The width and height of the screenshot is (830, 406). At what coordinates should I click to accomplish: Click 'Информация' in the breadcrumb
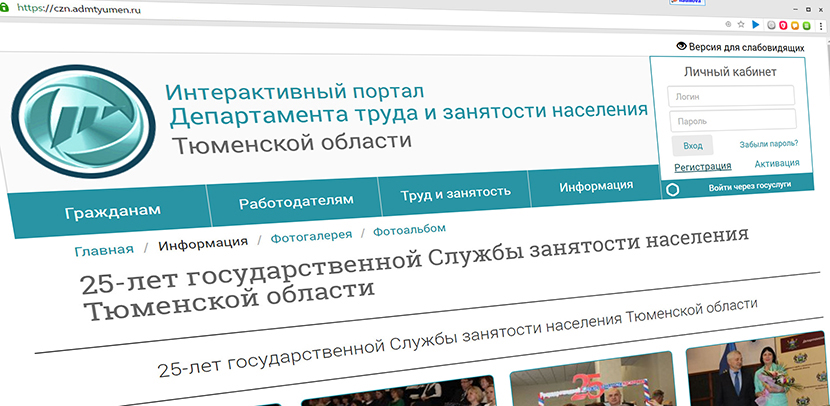coord(203,243)
